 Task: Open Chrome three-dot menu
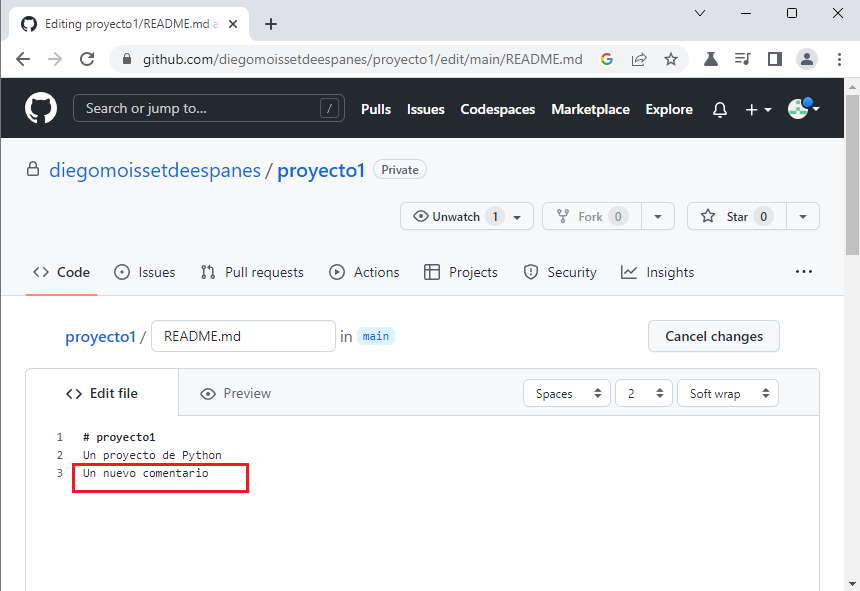point(839,59)
